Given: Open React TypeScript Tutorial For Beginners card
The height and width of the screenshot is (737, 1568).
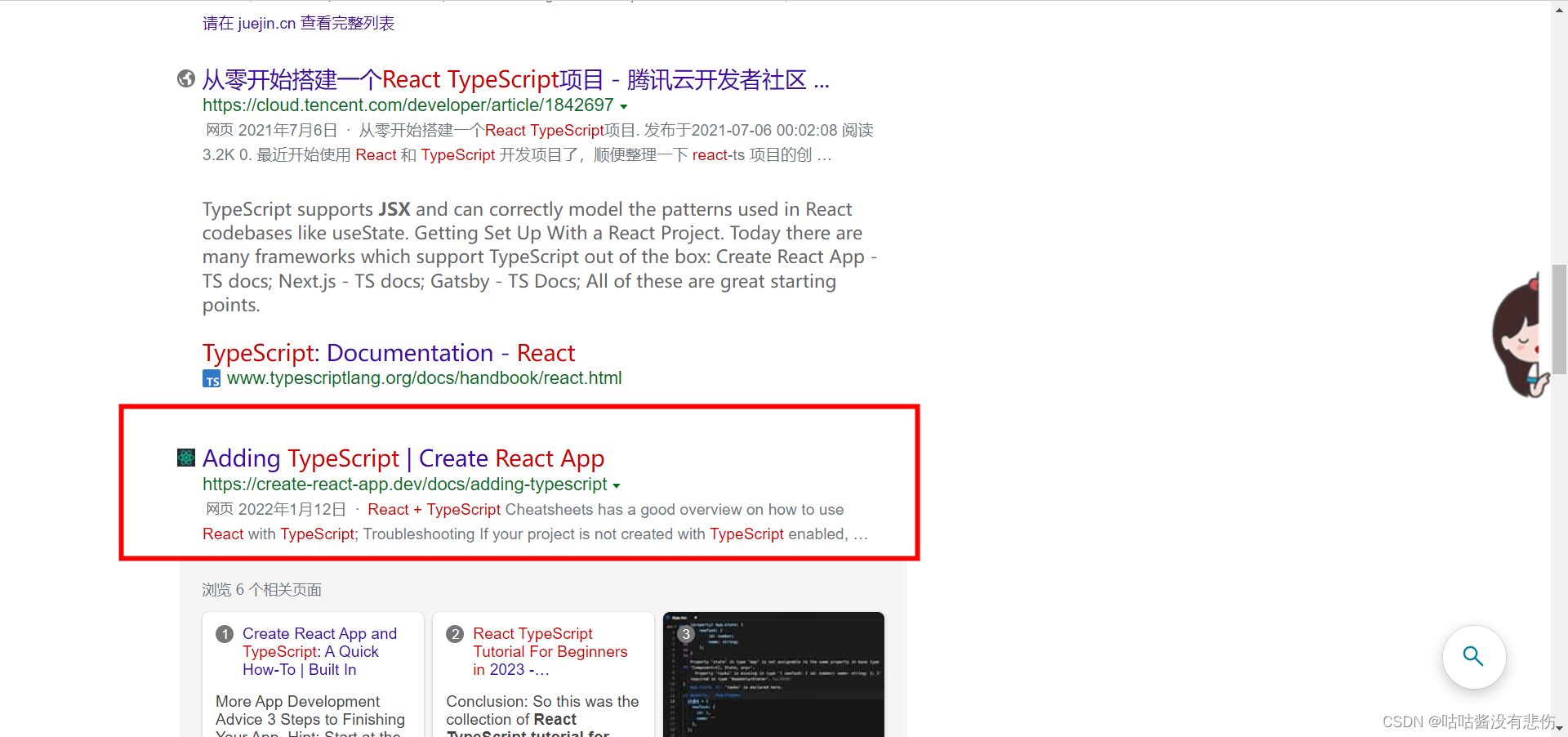Looking at the screenshot, I should [x=550, y=651].
